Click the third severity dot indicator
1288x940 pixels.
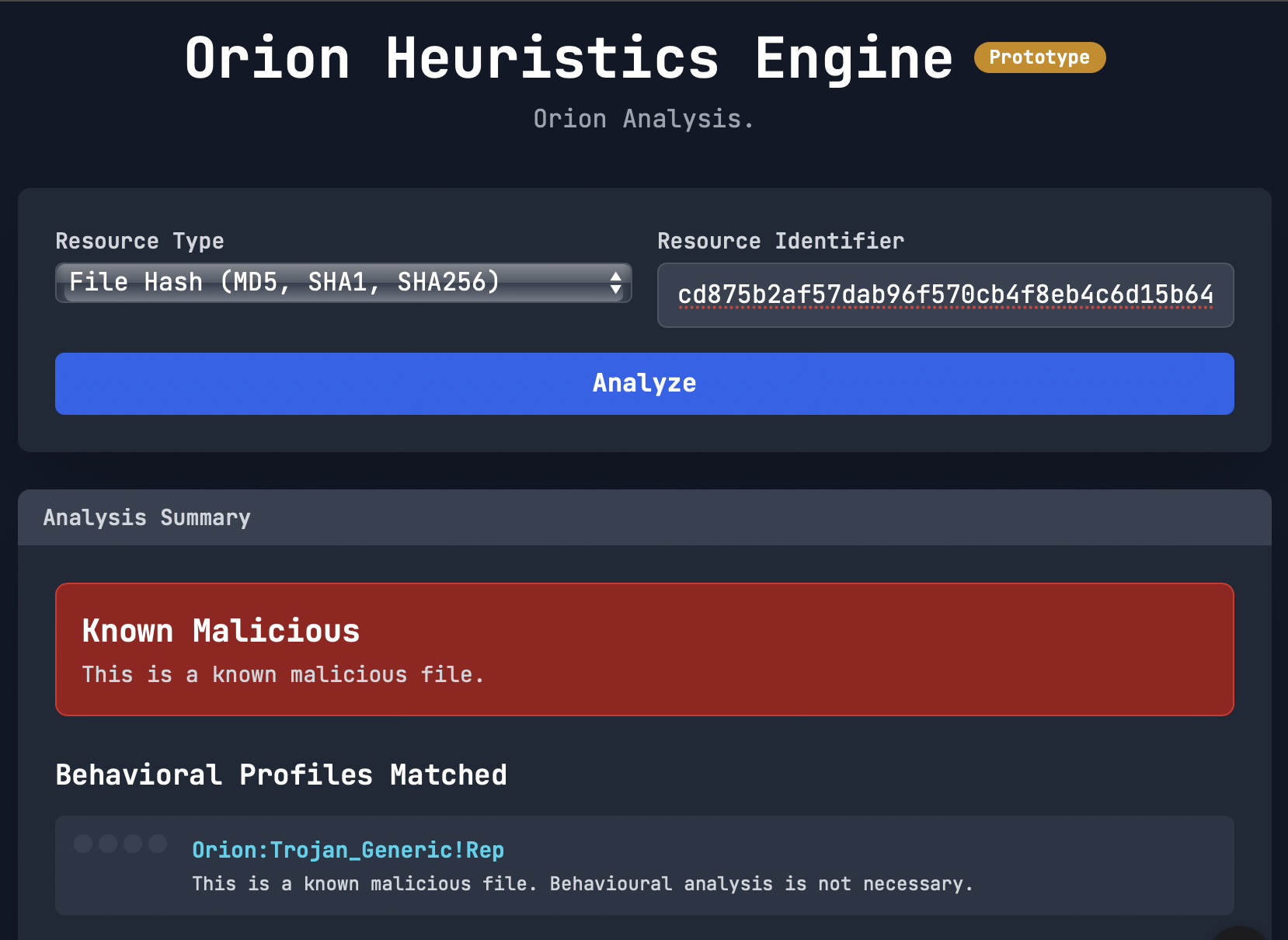133,844
